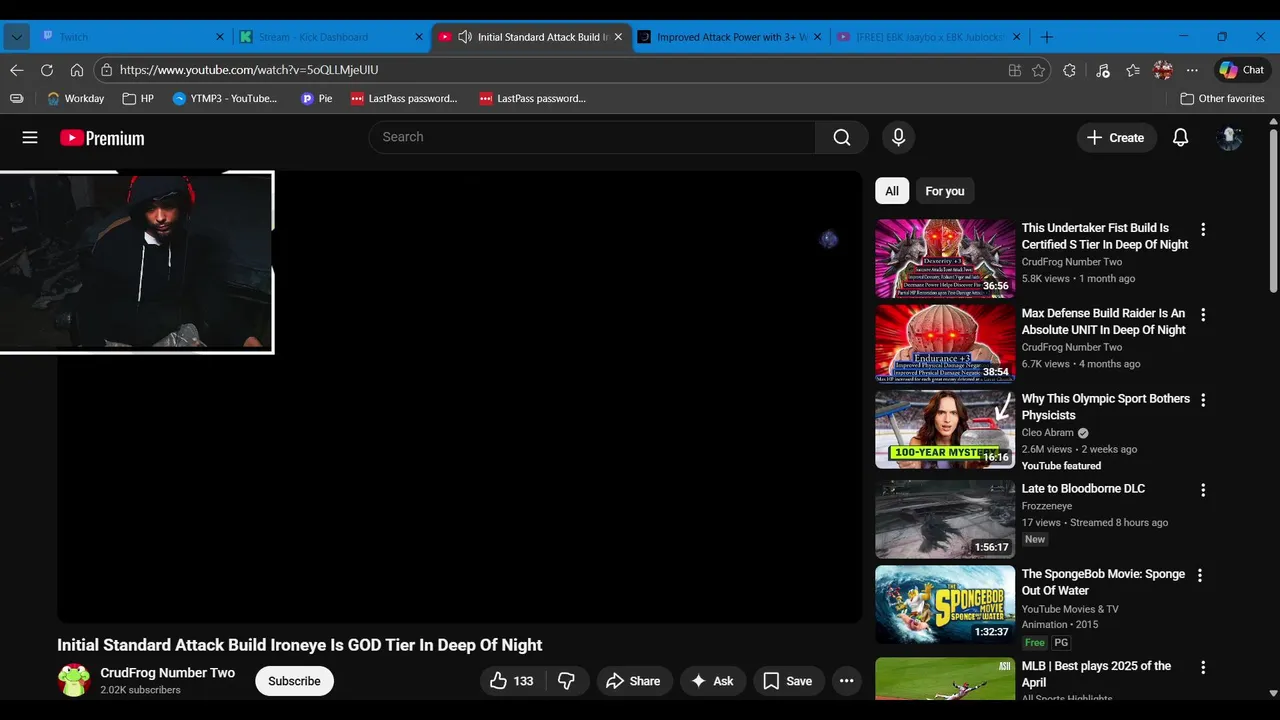Click in the YouTube search field
The height and width of the screenshot is (720, 1280).
click(592, 137)
